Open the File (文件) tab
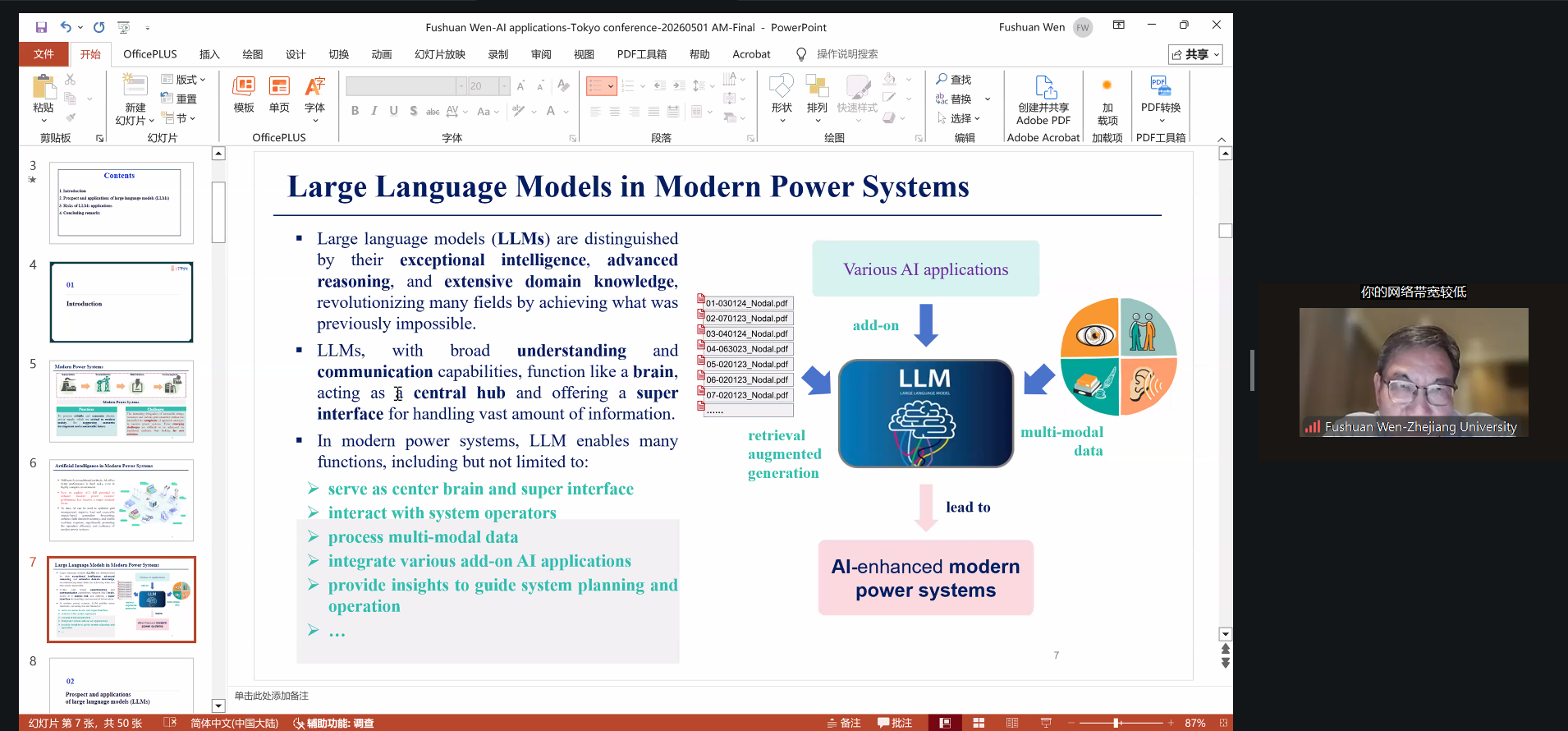The height and width of the screenshot is (731, 1568). click(44, 54)
